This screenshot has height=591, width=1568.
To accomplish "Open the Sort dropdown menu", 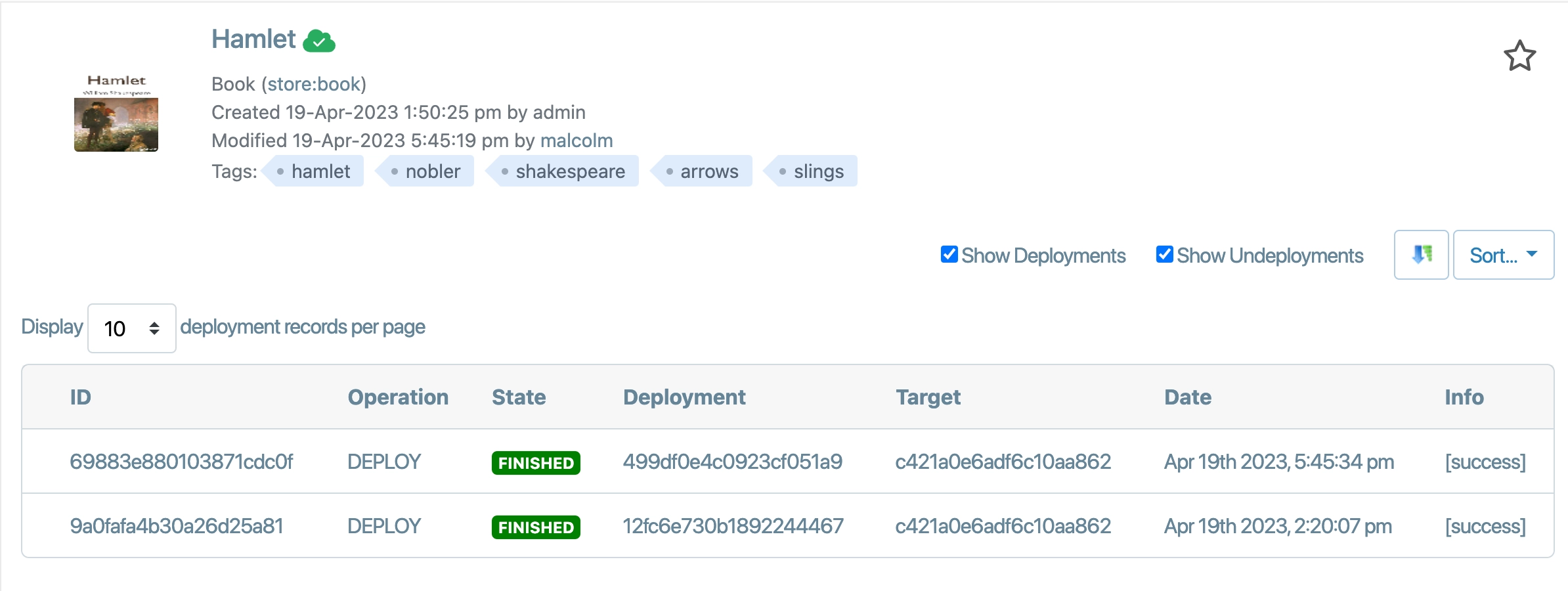I will [x=1503, y=255].
